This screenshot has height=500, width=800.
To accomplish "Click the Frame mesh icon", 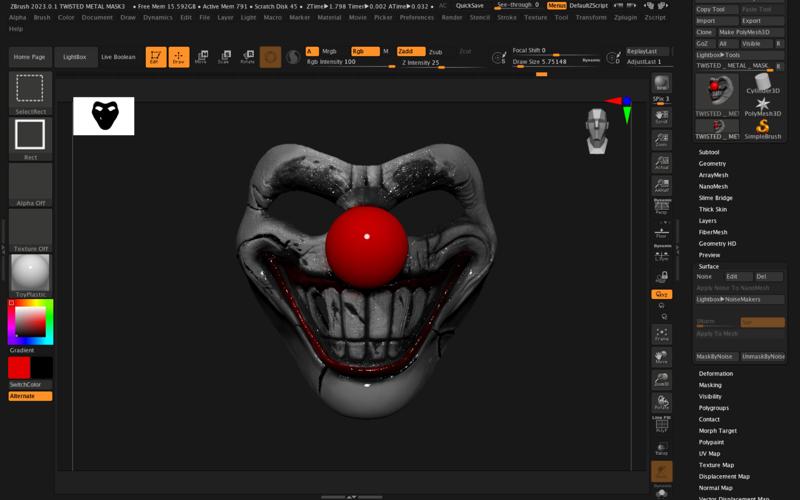I will (x=662, y=335).
